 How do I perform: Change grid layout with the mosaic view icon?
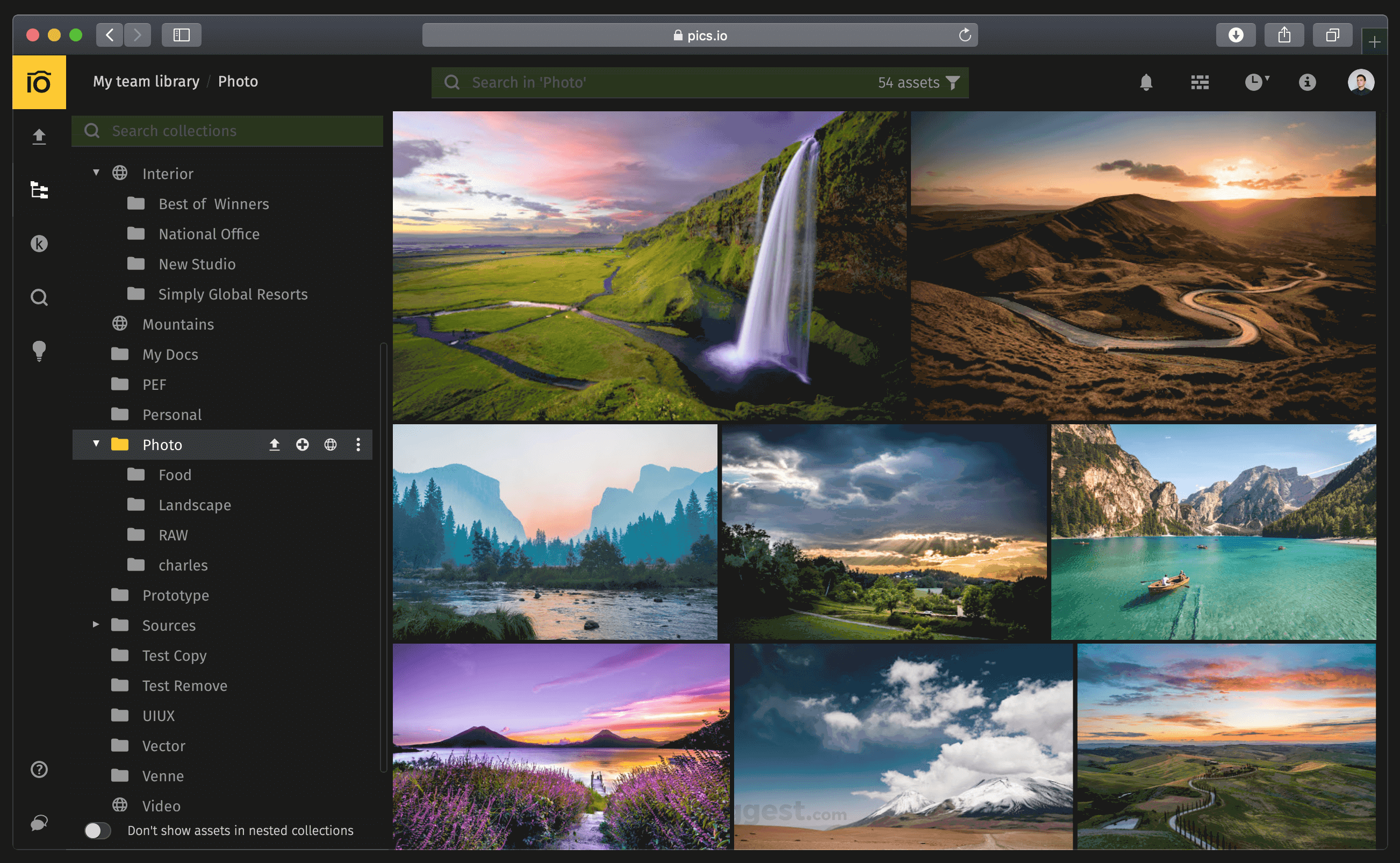click(x=1200, y=82)
